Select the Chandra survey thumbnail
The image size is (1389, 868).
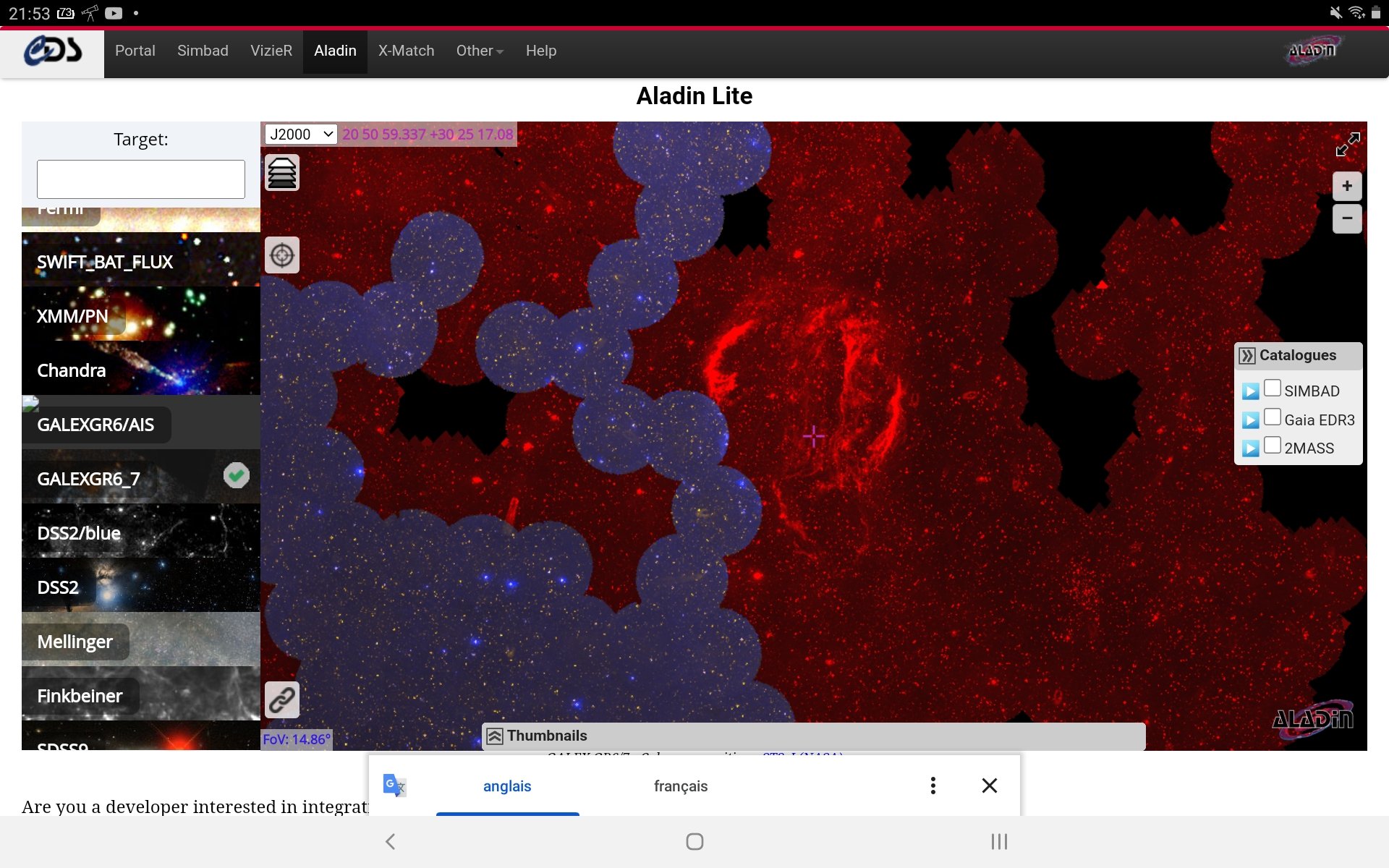point(141,368)
